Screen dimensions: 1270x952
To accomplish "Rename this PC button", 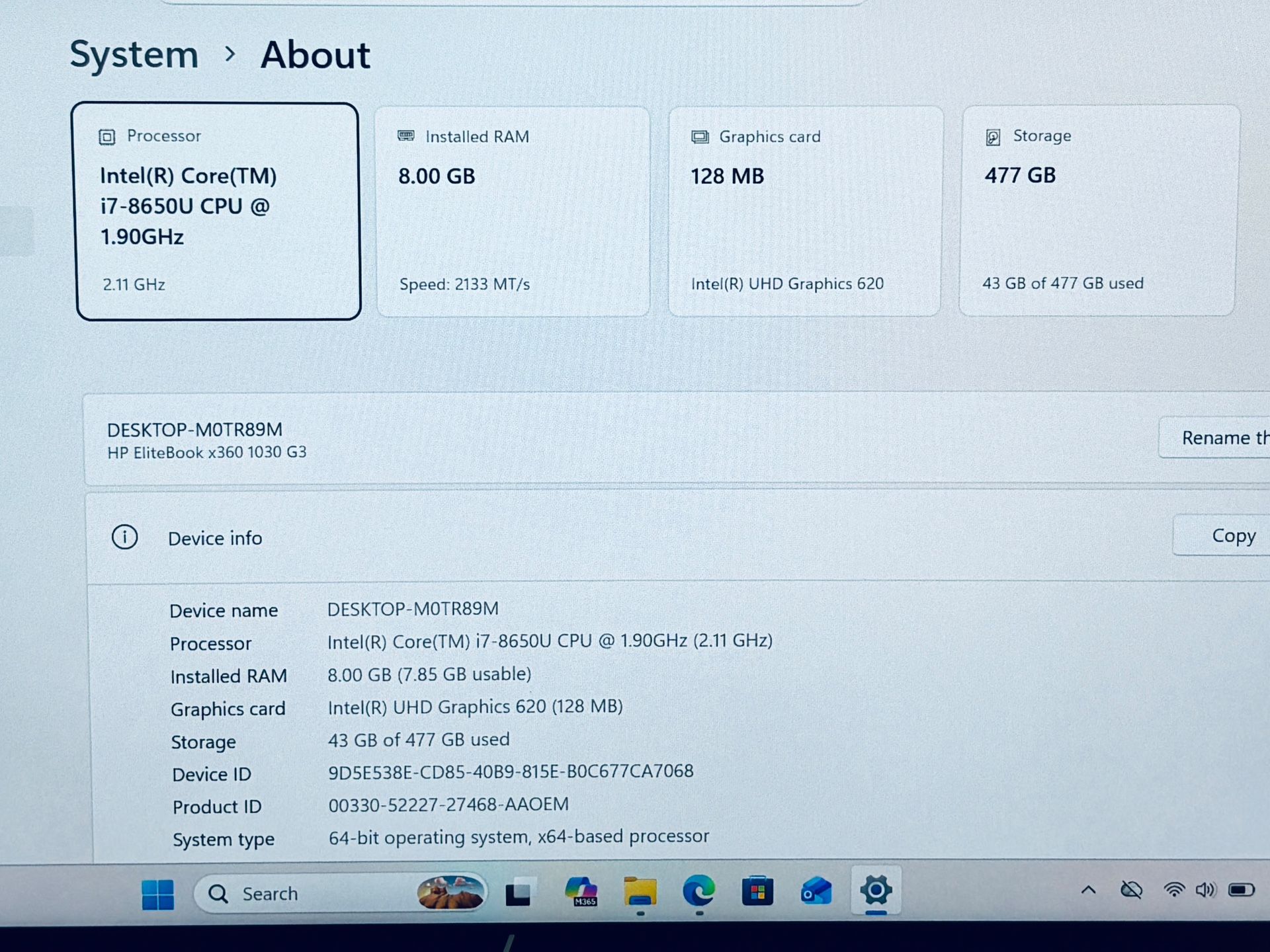I will (1214, 438).
